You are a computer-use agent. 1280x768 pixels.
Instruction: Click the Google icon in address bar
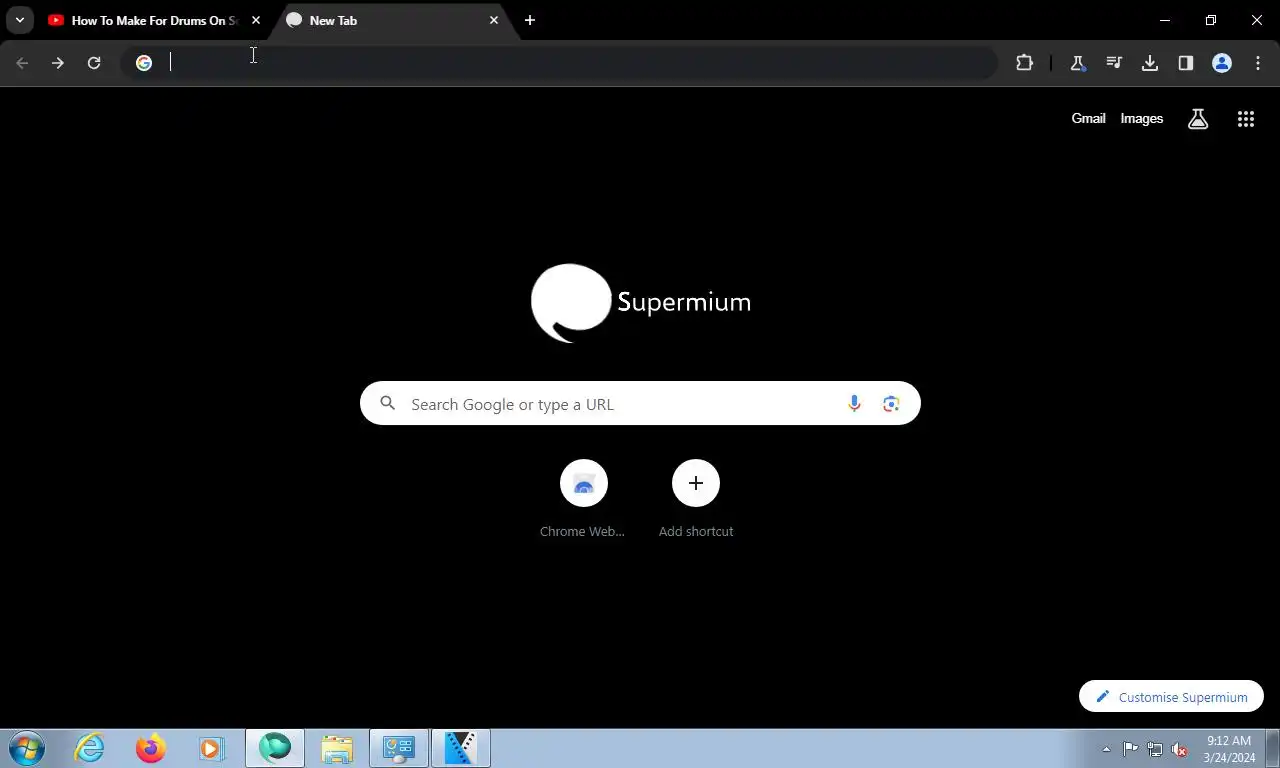coord(144,63)
